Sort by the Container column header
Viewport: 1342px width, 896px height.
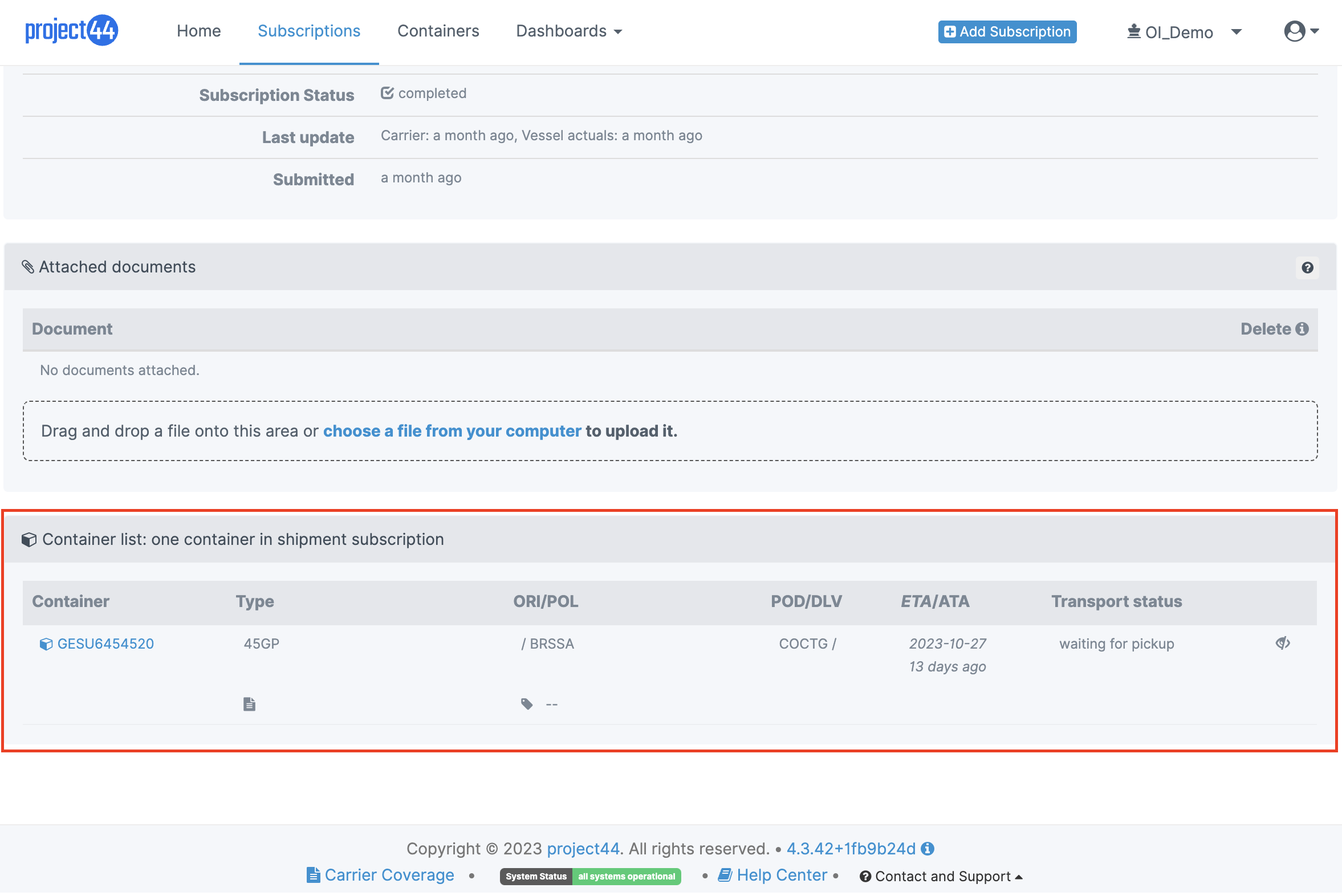click(70, 601)
